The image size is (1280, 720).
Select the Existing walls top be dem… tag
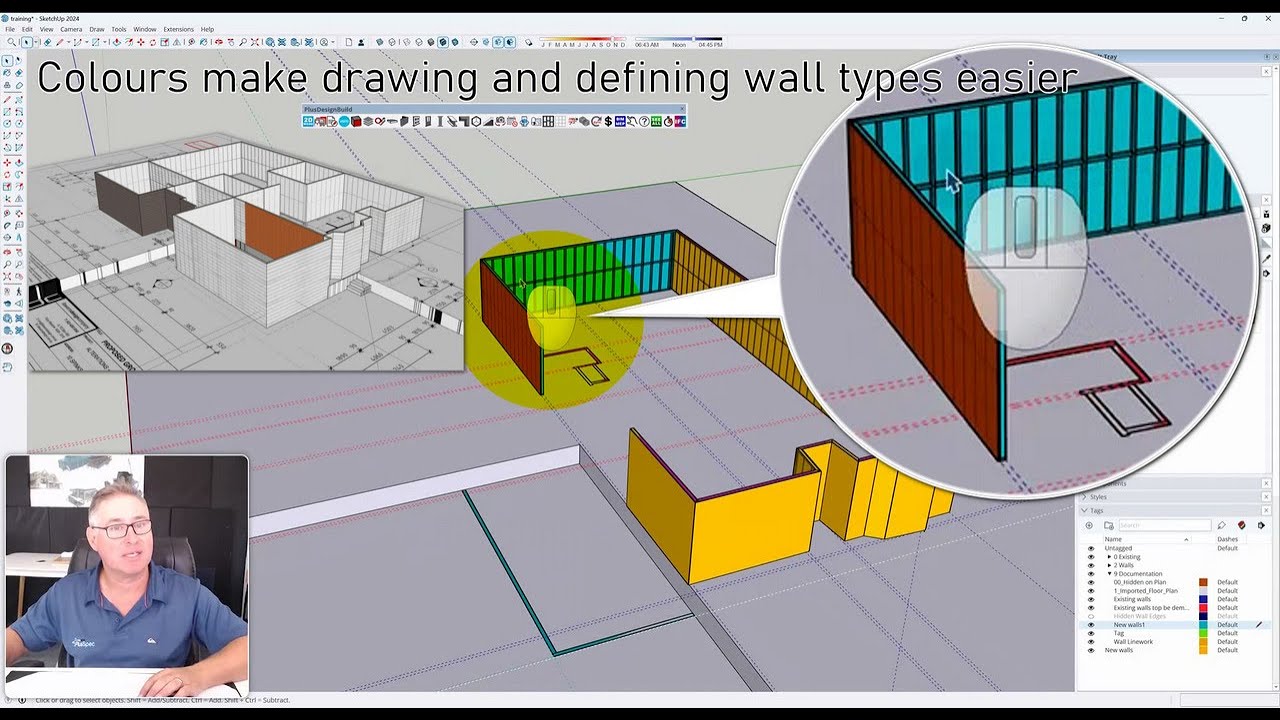click(x=1151, y=608)
